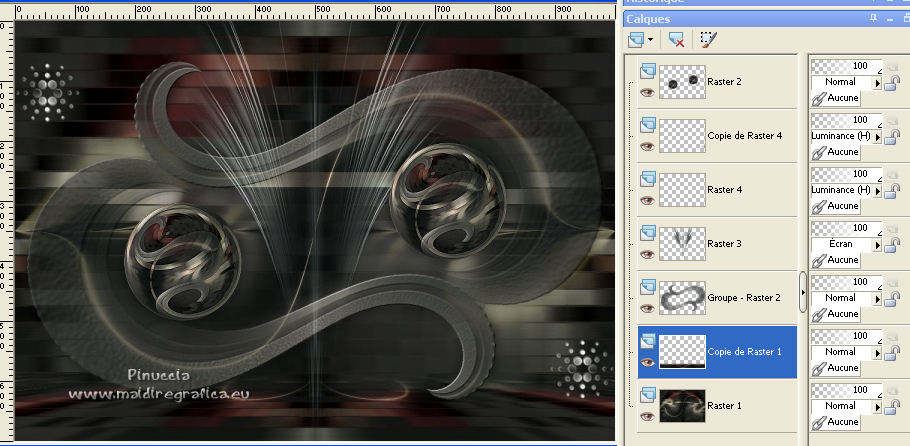Click link-group Aucune icon for Groupe - Raster 2
The image size is (910, 446).
point(819,314)
